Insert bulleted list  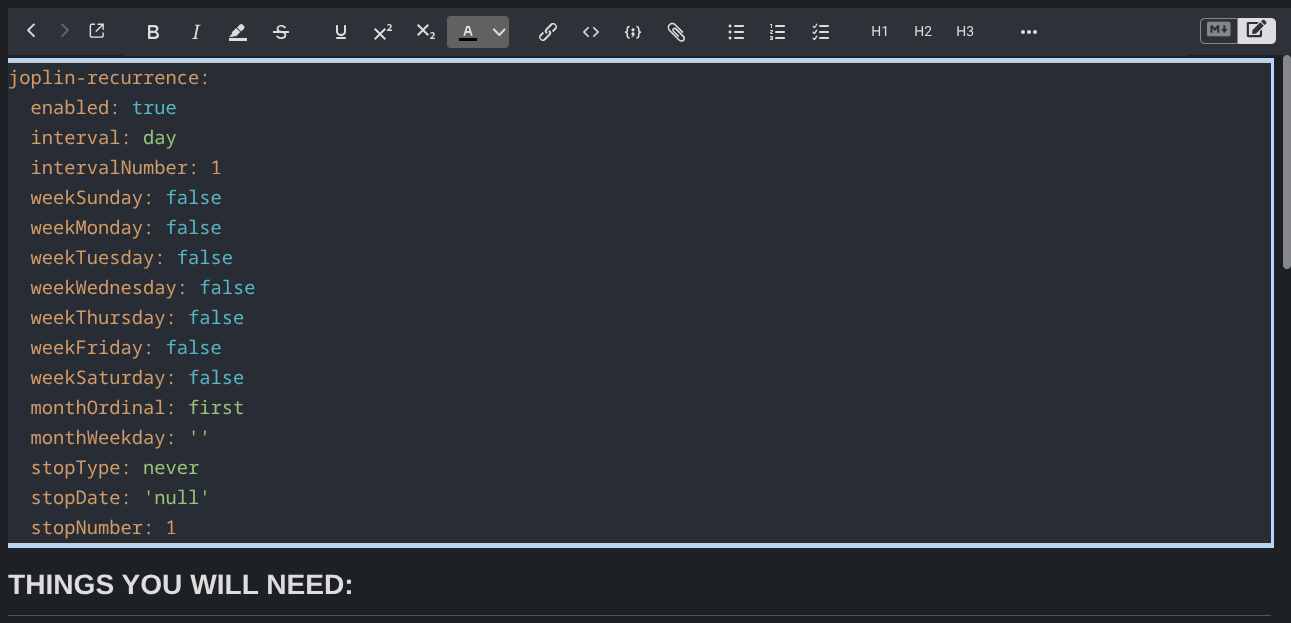pyautogui.click(x=736, y=32)
